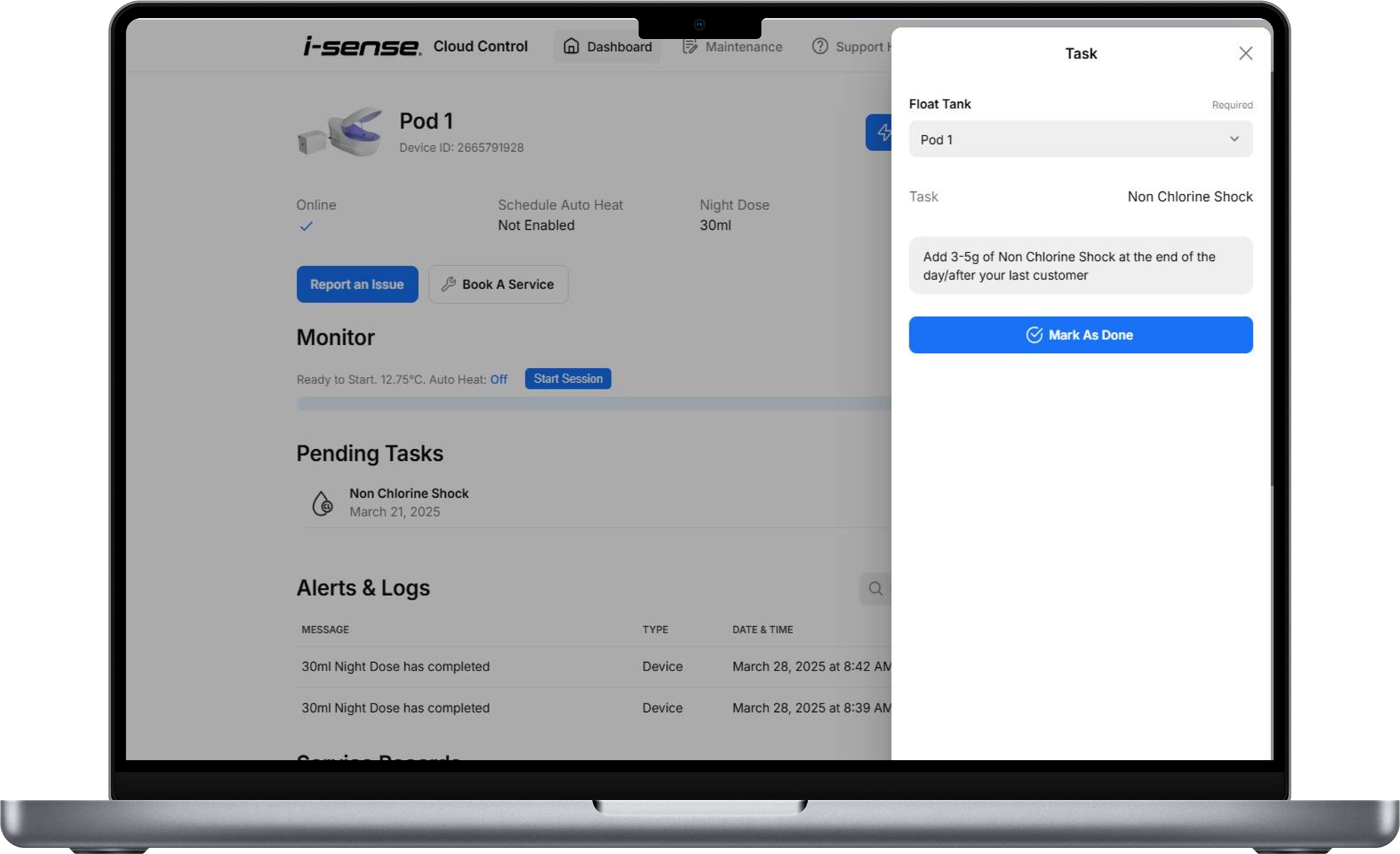Click the checkmark circle icon in Mark As Done
This screenshot has height=854, width=1400.
(x=1034, y=335)
